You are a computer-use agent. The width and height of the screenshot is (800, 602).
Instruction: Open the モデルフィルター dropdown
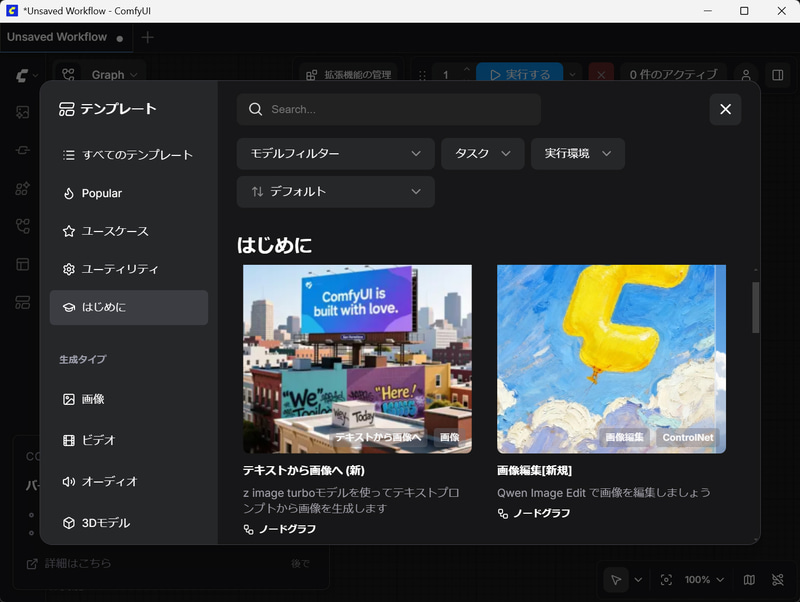click(x=335, y=154)
